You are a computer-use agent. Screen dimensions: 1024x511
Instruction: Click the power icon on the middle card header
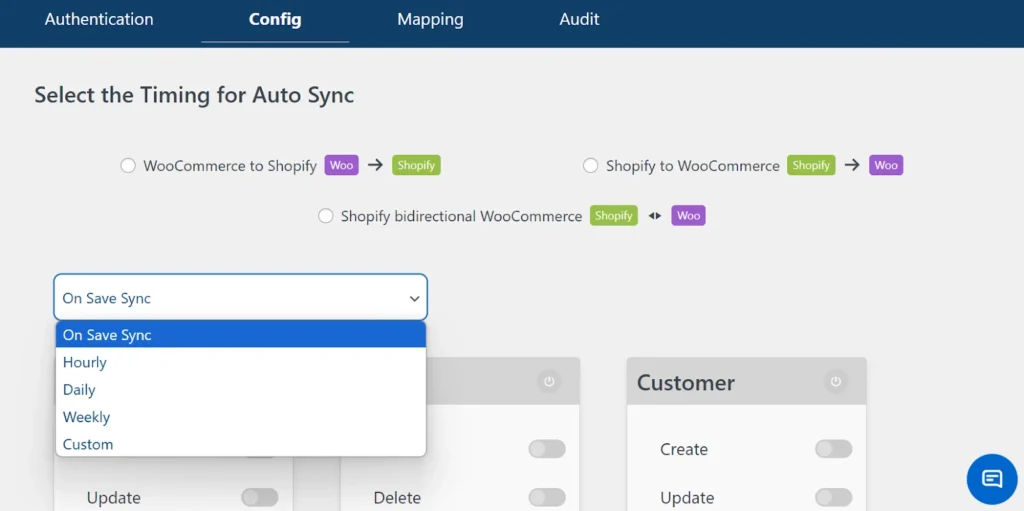point(547,382)
